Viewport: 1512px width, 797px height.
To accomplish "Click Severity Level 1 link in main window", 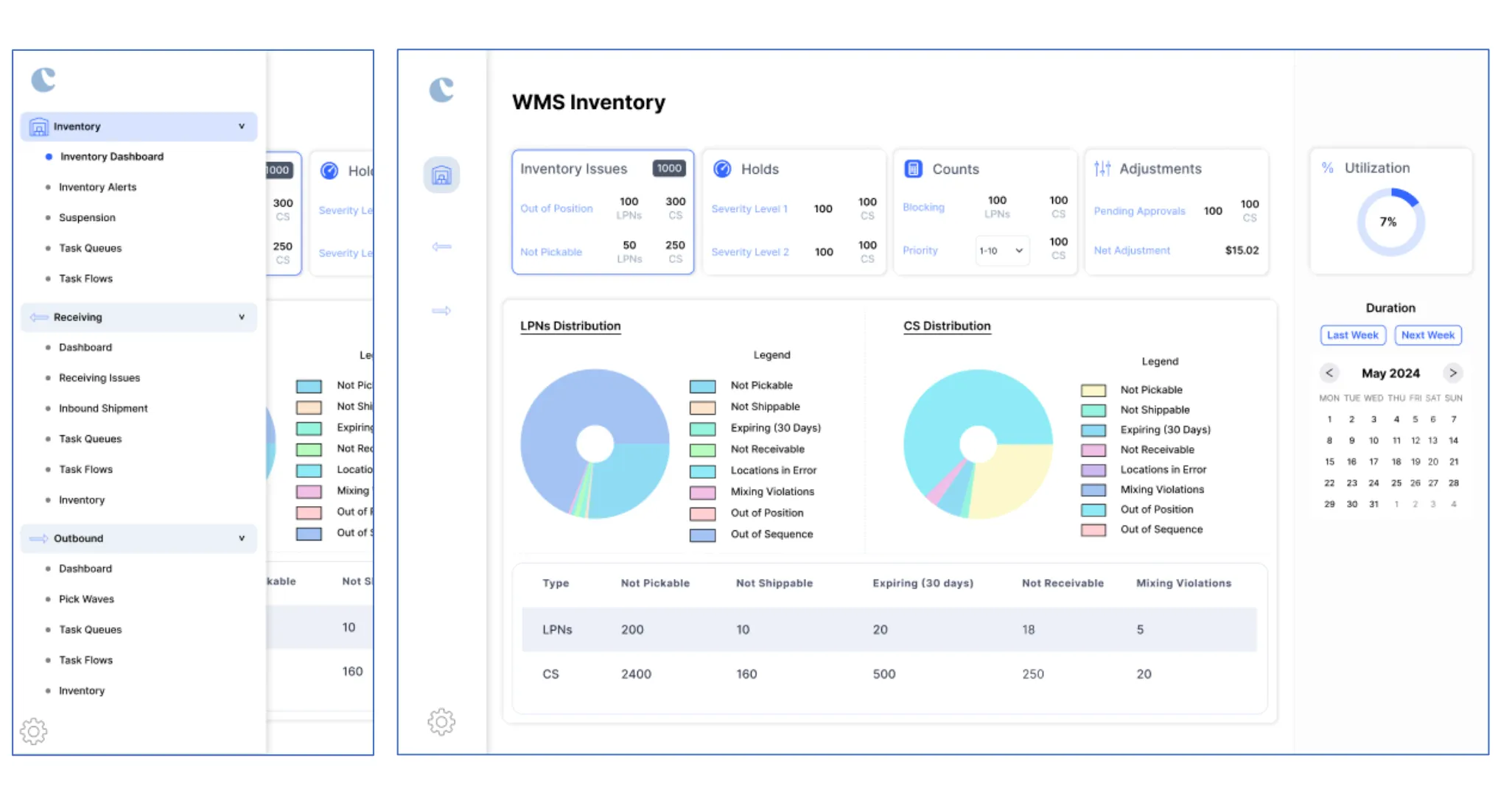I will click(x=749, y=209).
